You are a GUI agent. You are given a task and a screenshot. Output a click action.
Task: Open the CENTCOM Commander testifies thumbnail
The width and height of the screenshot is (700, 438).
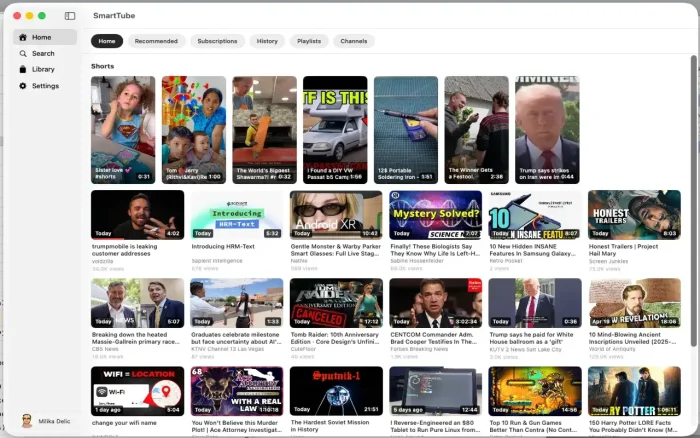436,303
